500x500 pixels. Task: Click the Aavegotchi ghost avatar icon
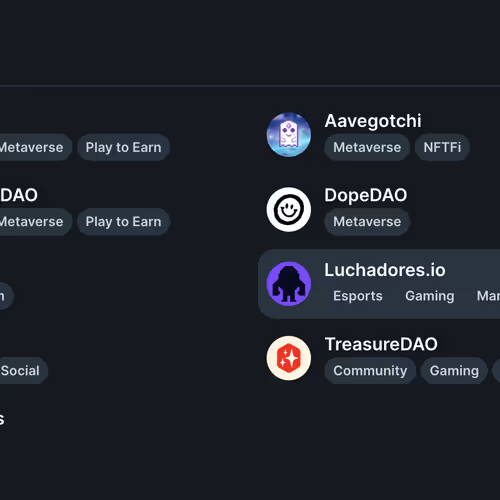coord(289,135)
